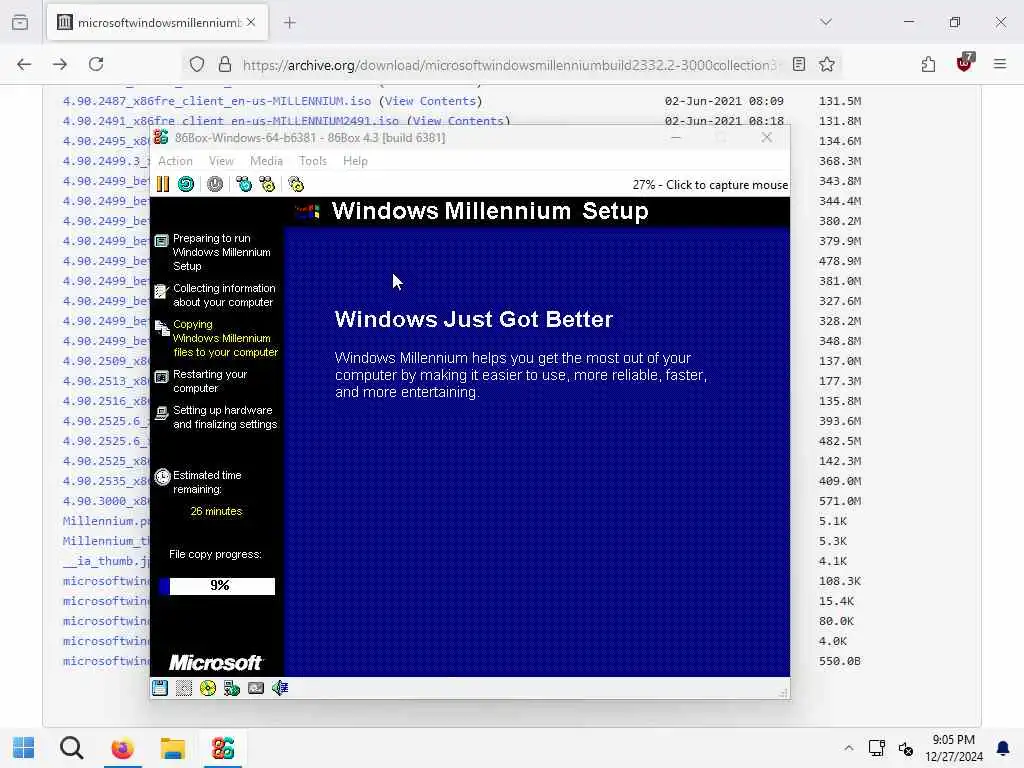
Task: Select the microsoftwindowsmillennium browser tab
Action: click(x=157, y=23)
